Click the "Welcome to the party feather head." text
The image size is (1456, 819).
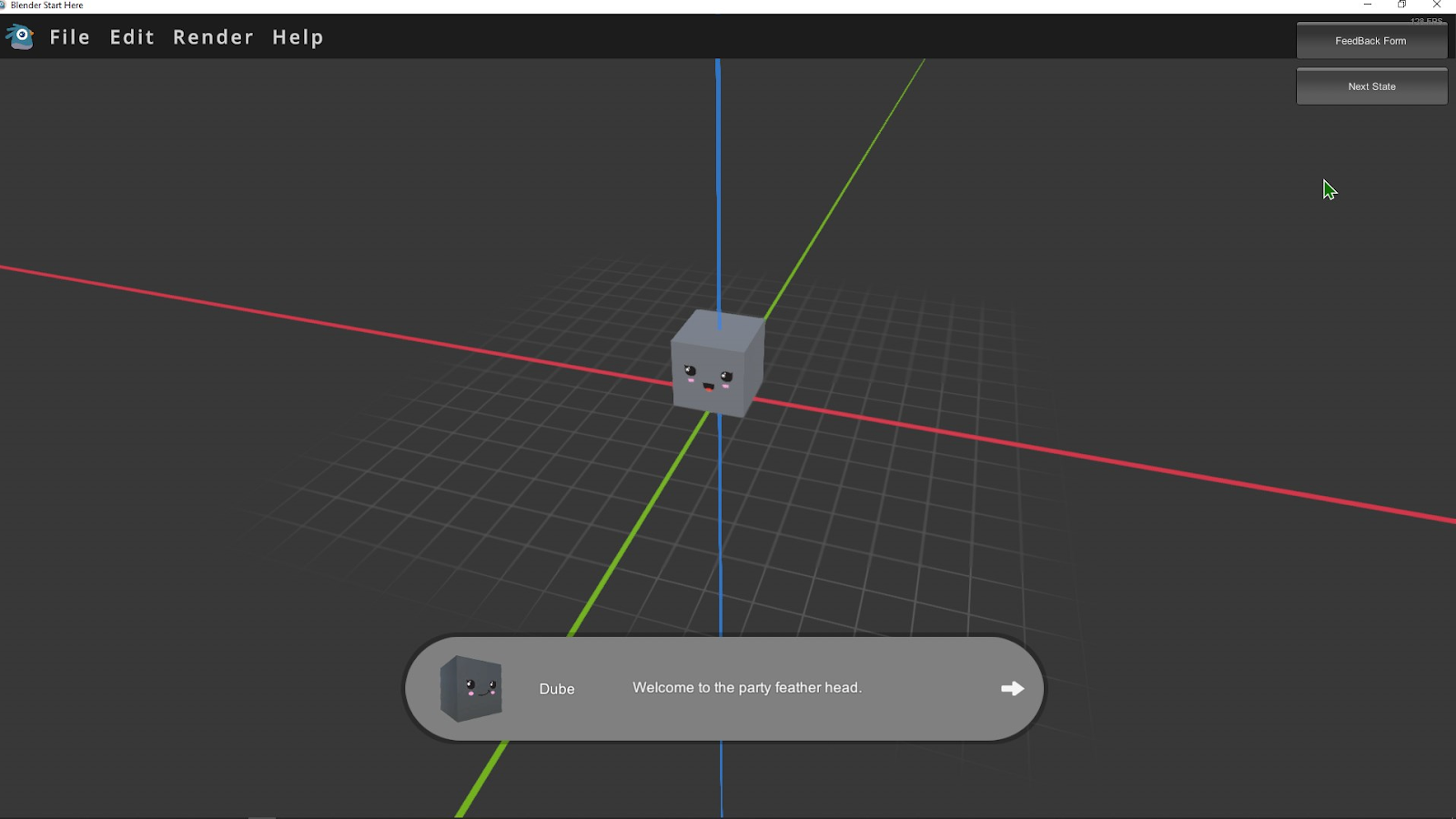[x=747, y=688]
